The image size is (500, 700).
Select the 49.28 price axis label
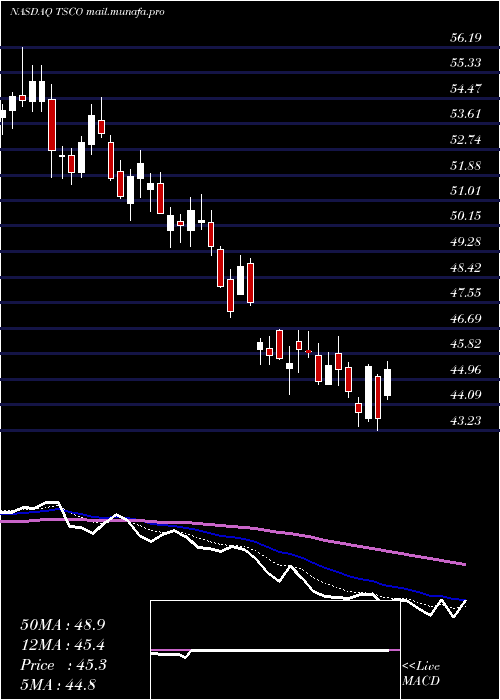pyautogui.click(x=465, y=242)
